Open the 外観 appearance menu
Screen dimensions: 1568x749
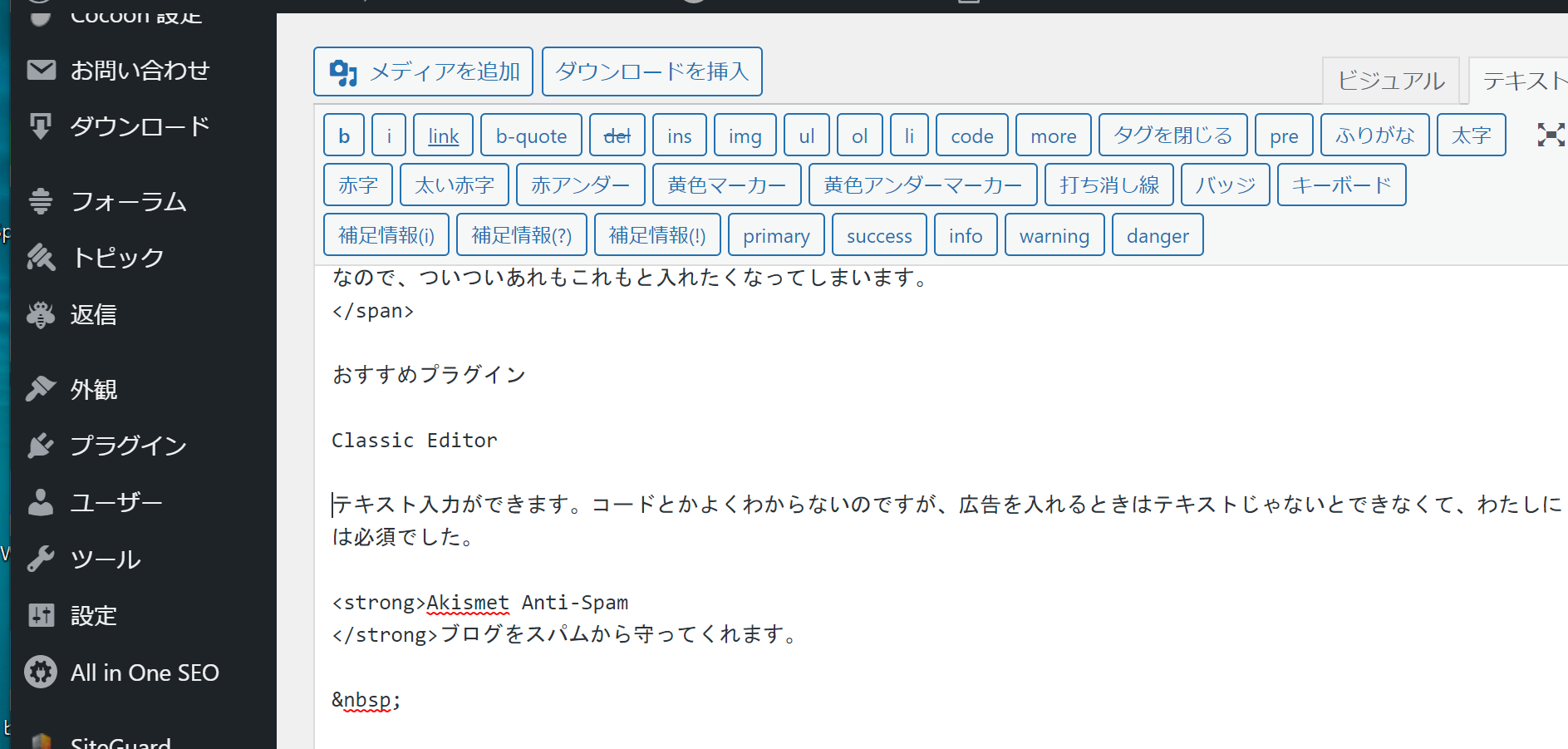(93, 389)
